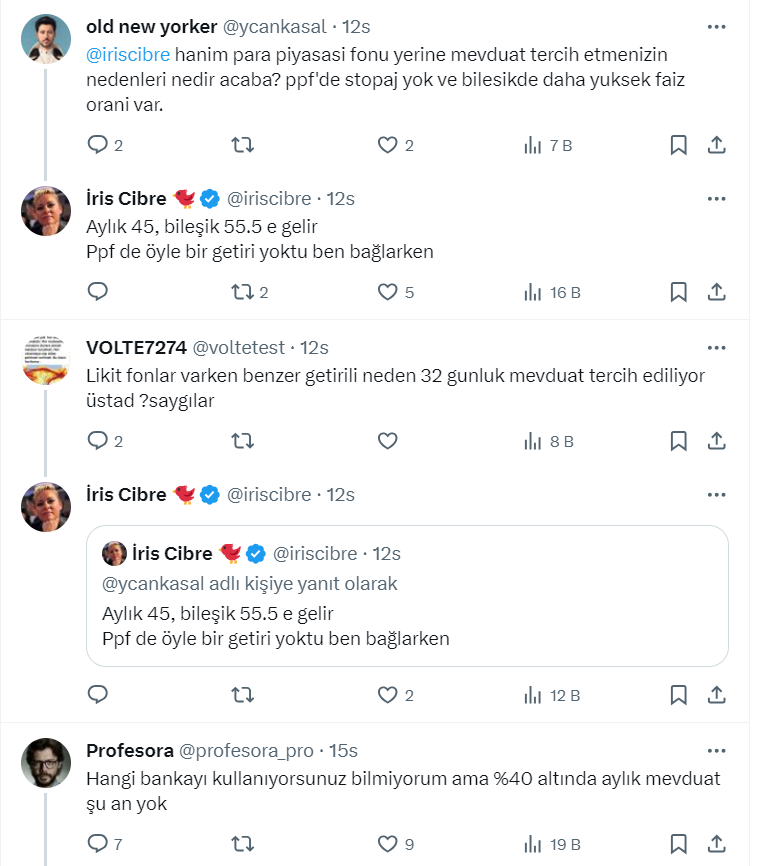Like old new yorker's tweet
The image size is (768, 866).
pyautogui.click(x=388, y=145)
